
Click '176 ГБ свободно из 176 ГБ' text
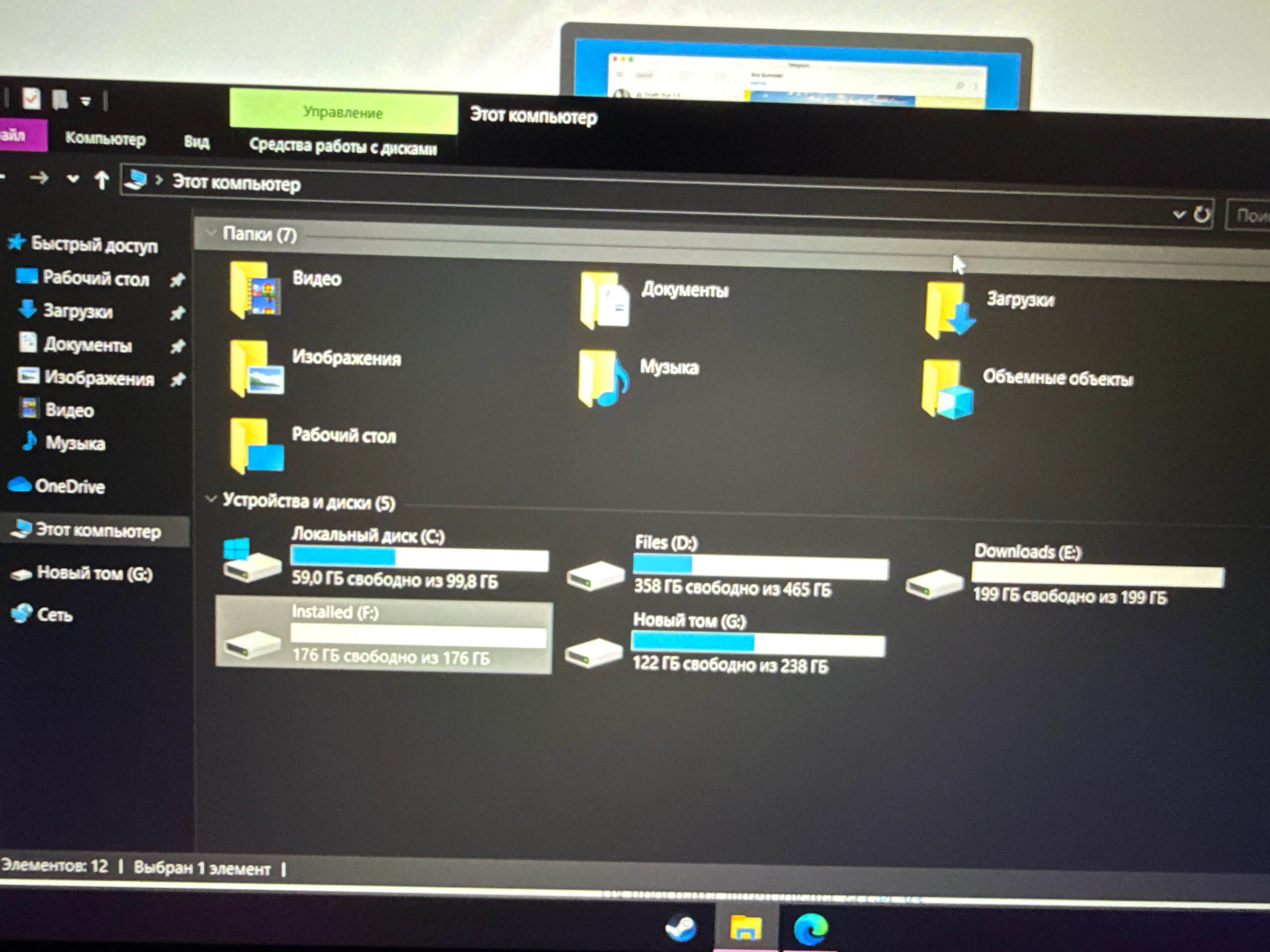391,656
